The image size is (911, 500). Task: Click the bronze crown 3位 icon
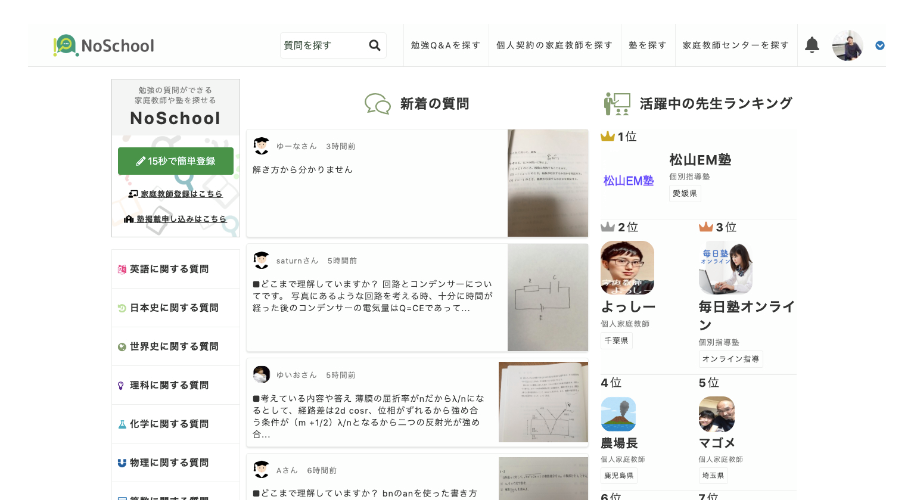click(706, 226)
